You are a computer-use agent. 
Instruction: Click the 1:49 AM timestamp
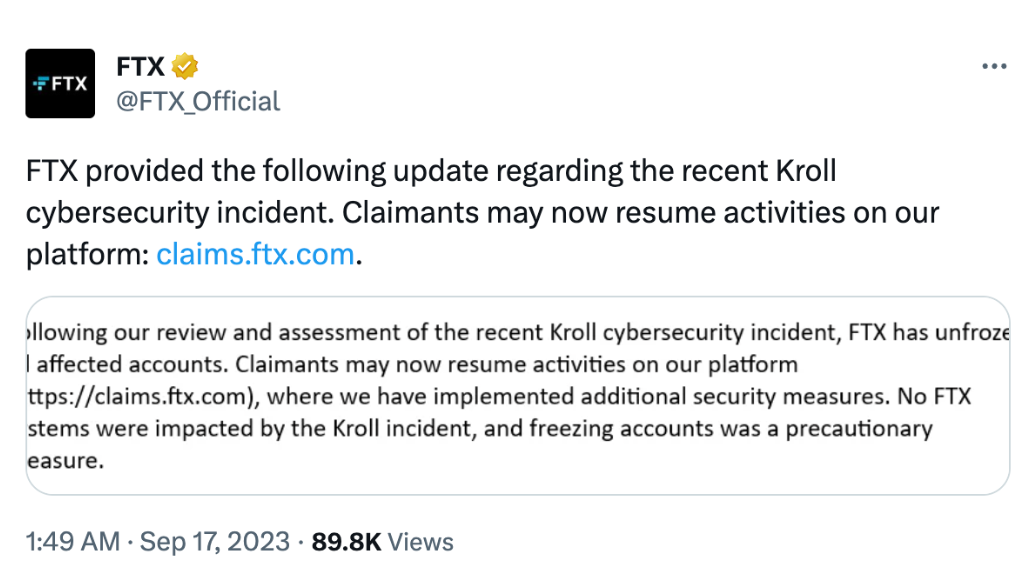[72, 542]
